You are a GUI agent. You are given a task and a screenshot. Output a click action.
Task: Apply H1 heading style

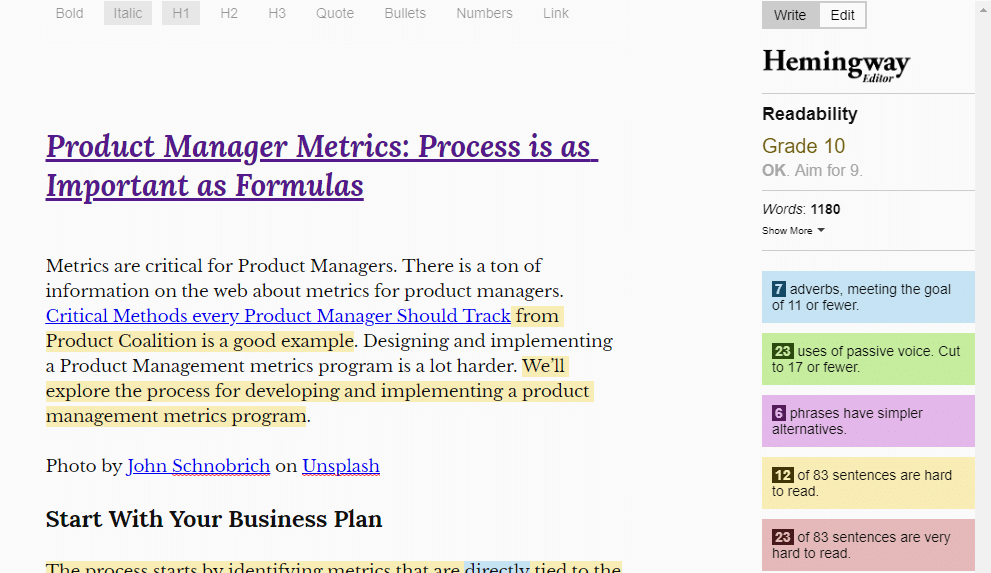point(181,13)
